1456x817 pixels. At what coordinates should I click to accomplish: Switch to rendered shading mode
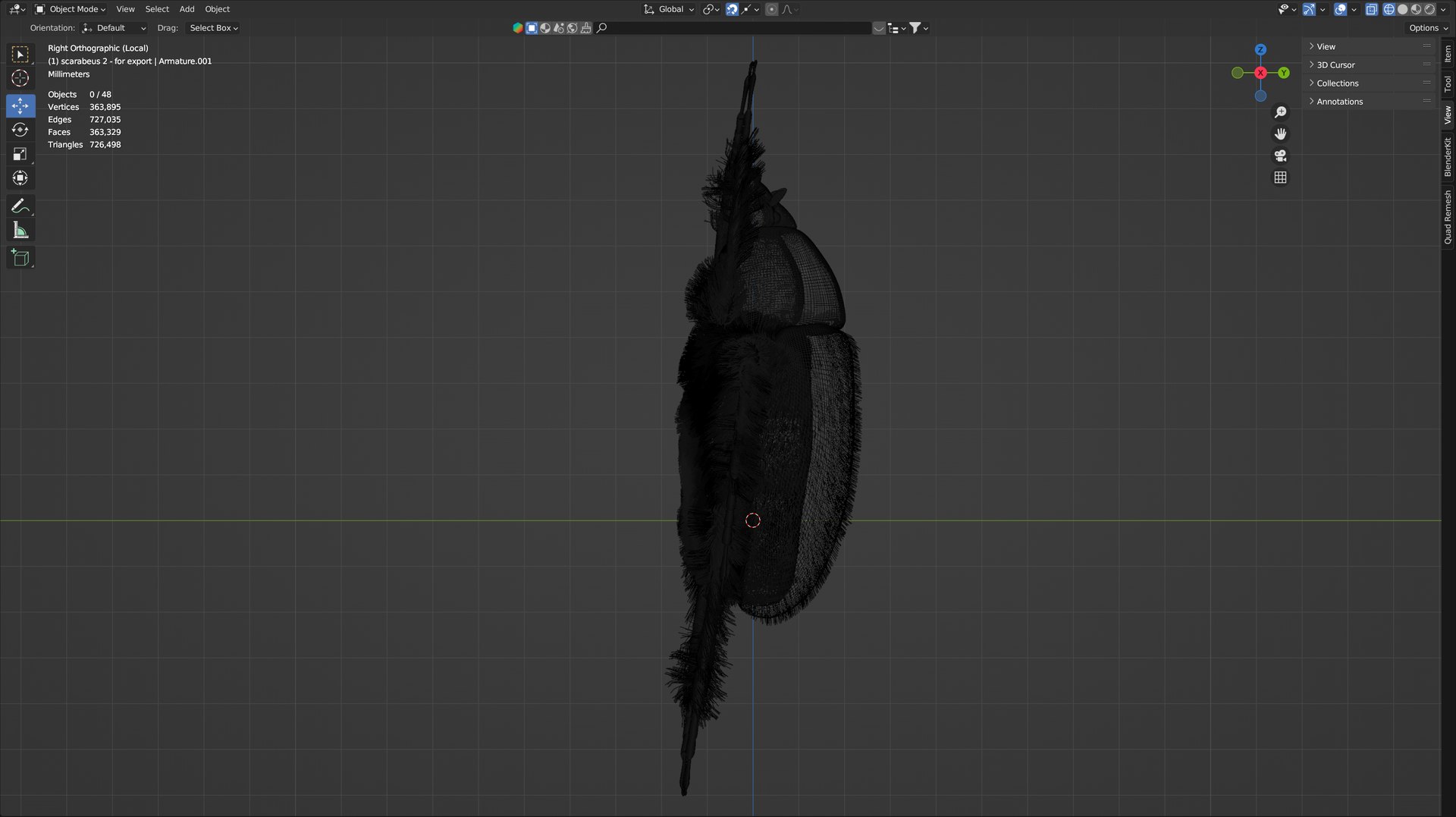(x=1429, y=9)
